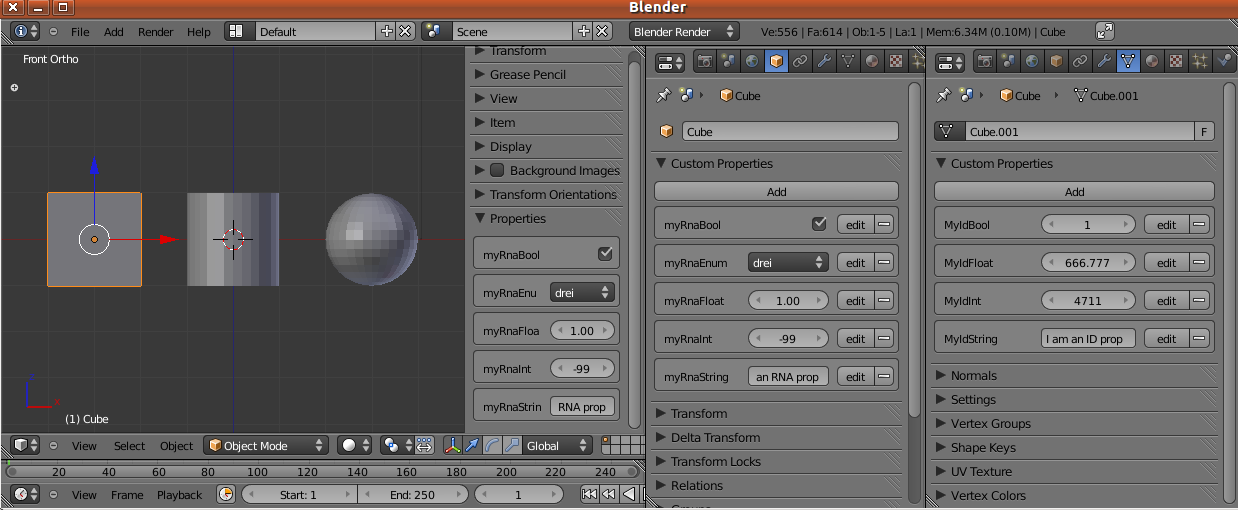Open Scene tab in right properties editor
This screenshot has width=1238, height=510.
tap(1009, 62)
